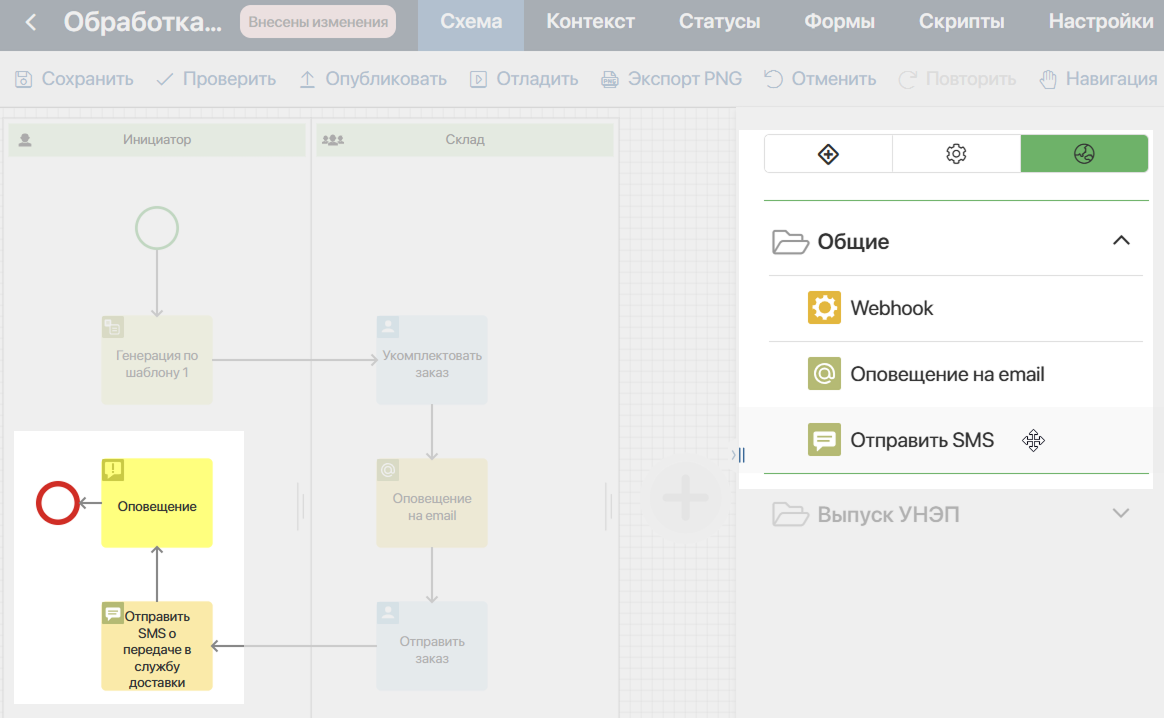
Task: Select Оповещение на email text in the side panel
Action: (947, 374)
